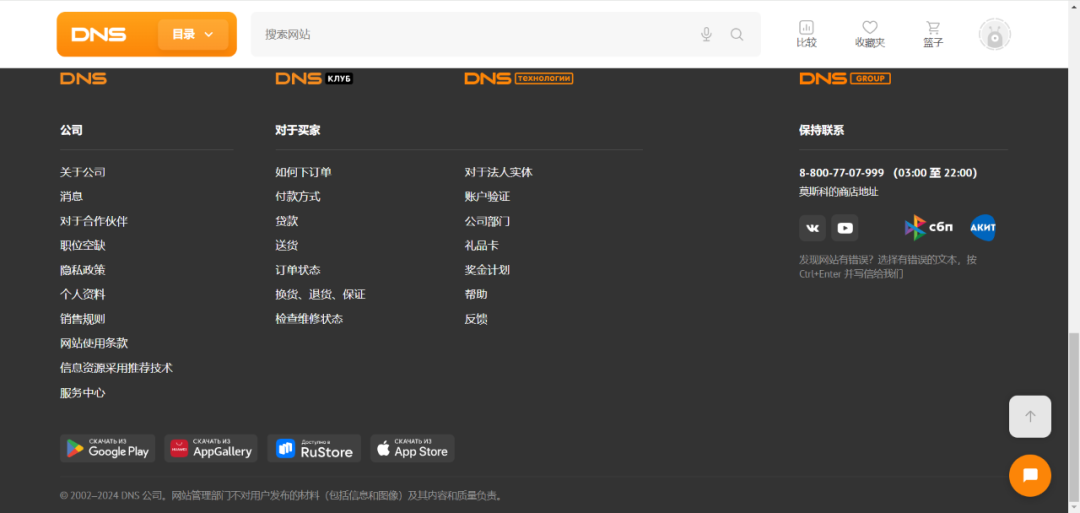
Task: Open the 付款方式 payment methods link
Action: point(298,197)
